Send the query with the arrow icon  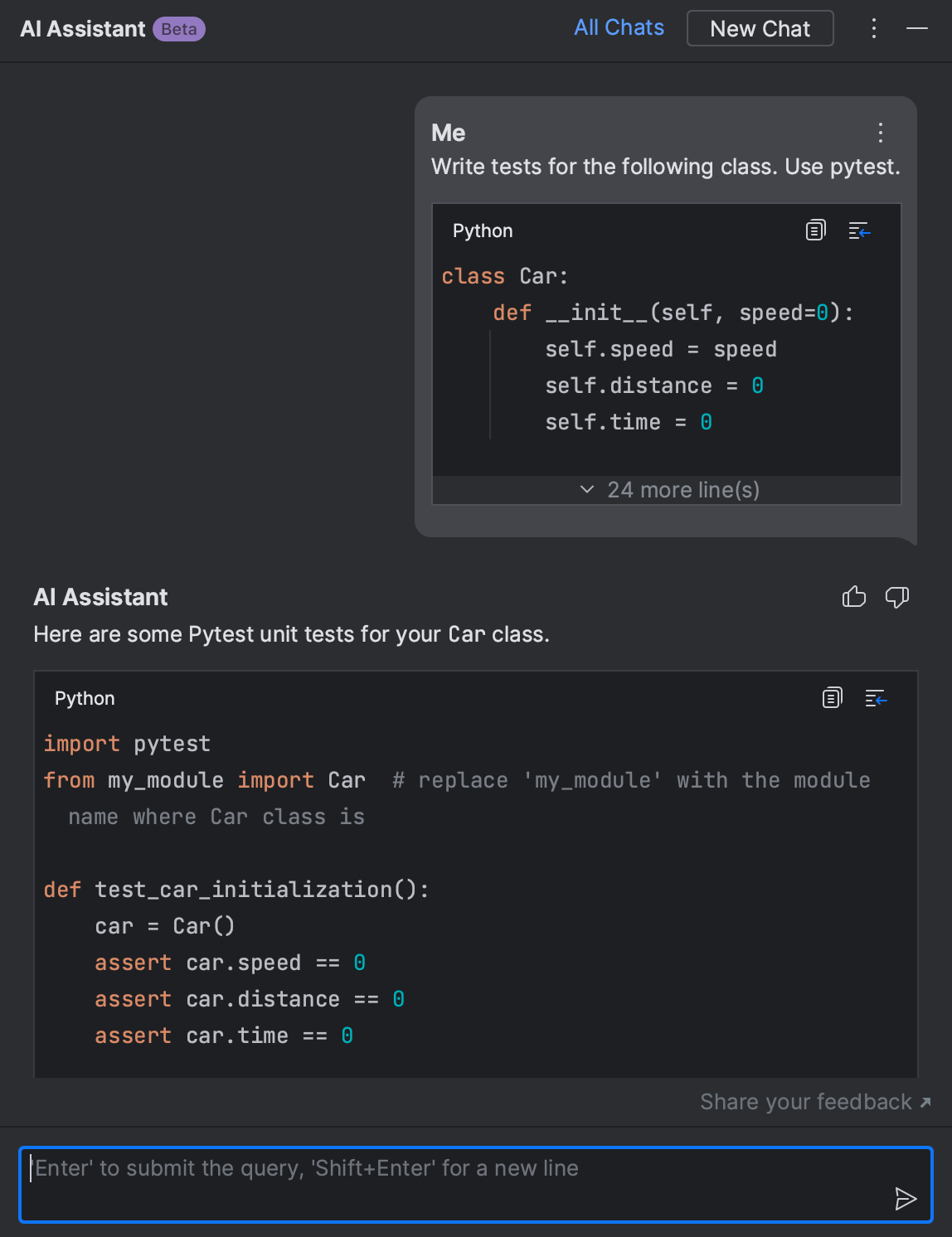pyautogui.click(x=906, y=1198)
